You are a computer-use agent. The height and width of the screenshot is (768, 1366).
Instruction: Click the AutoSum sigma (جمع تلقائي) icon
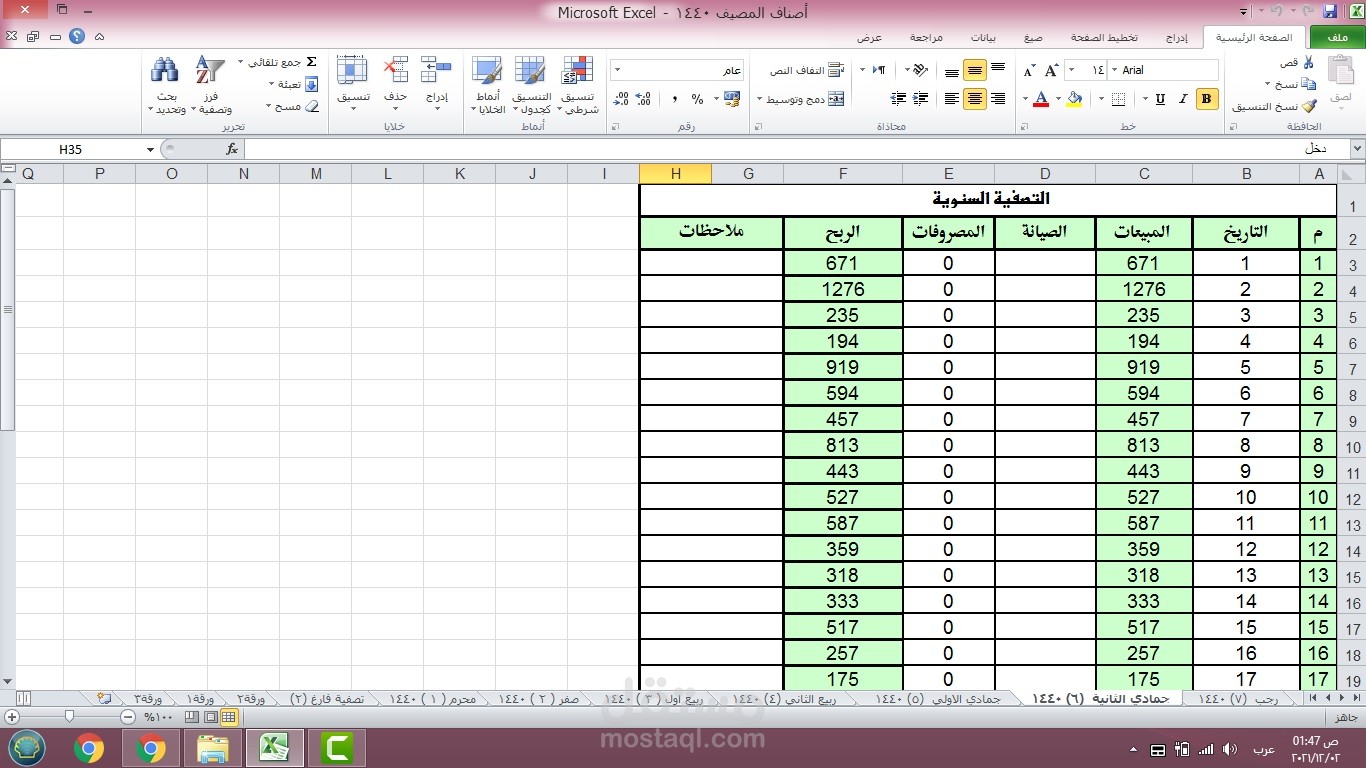coord(311,62)
